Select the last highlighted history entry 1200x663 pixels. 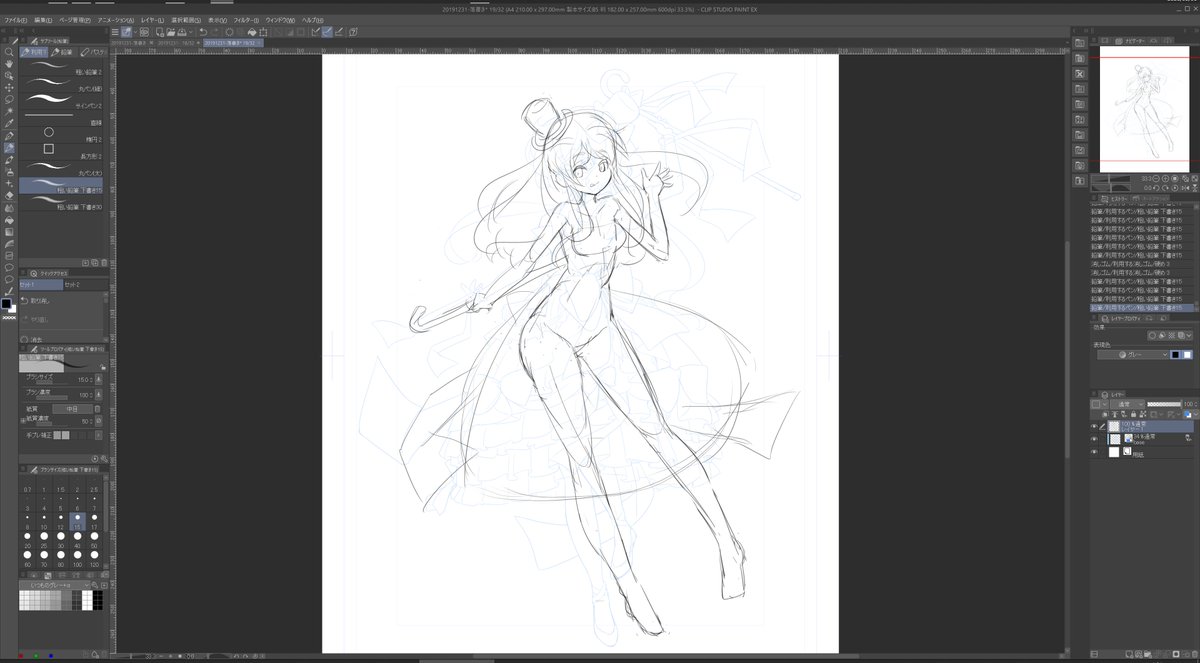point(1143,308)
